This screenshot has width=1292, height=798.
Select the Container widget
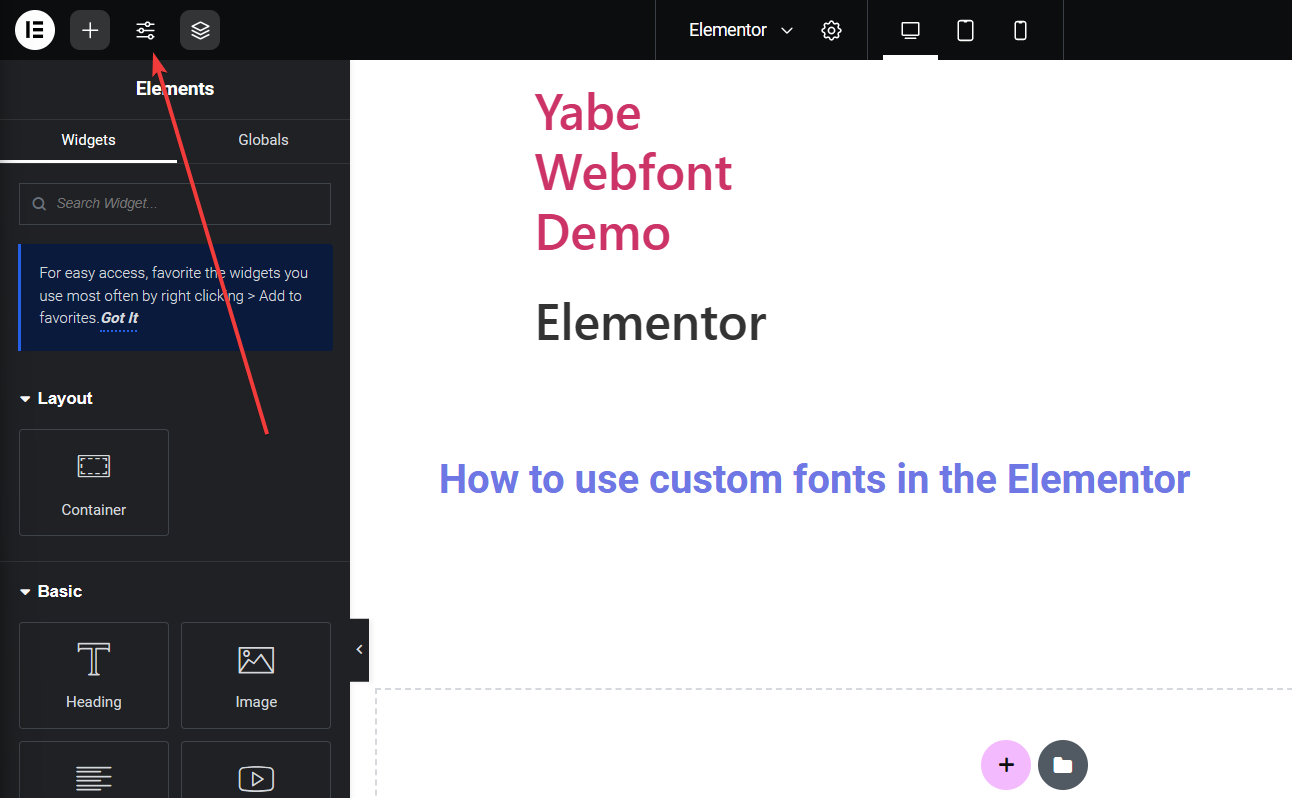point(94,482)
